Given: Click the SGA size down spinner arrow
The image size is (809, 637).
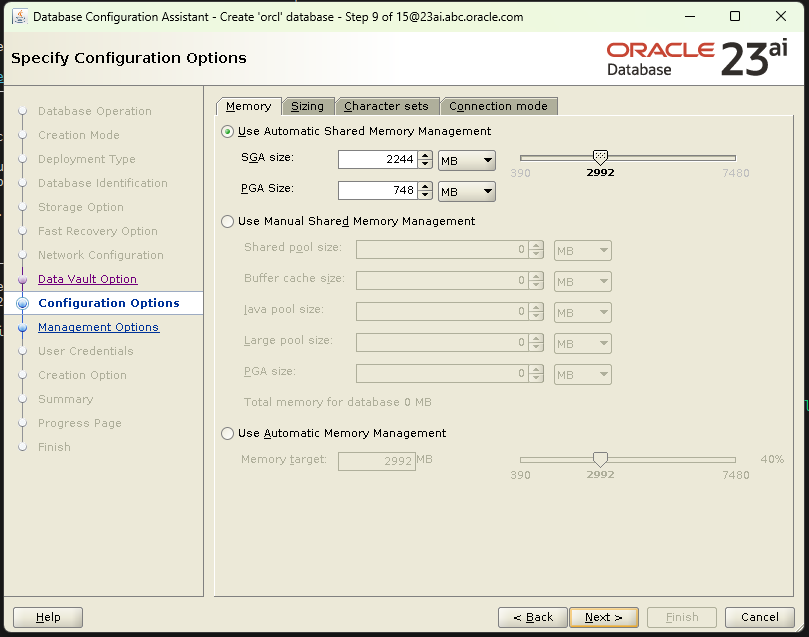Looking at the screenshot, I should click(x=425, y=165).
